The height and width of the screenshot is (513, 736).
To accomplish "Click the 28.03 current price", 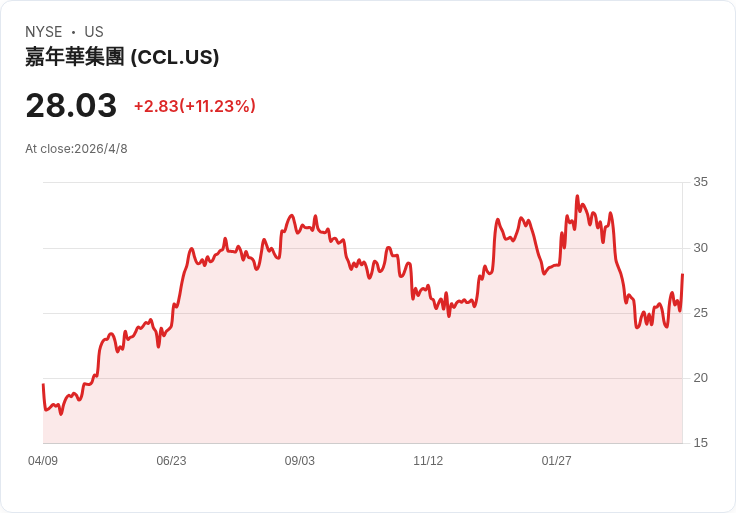I will point(71,105).
